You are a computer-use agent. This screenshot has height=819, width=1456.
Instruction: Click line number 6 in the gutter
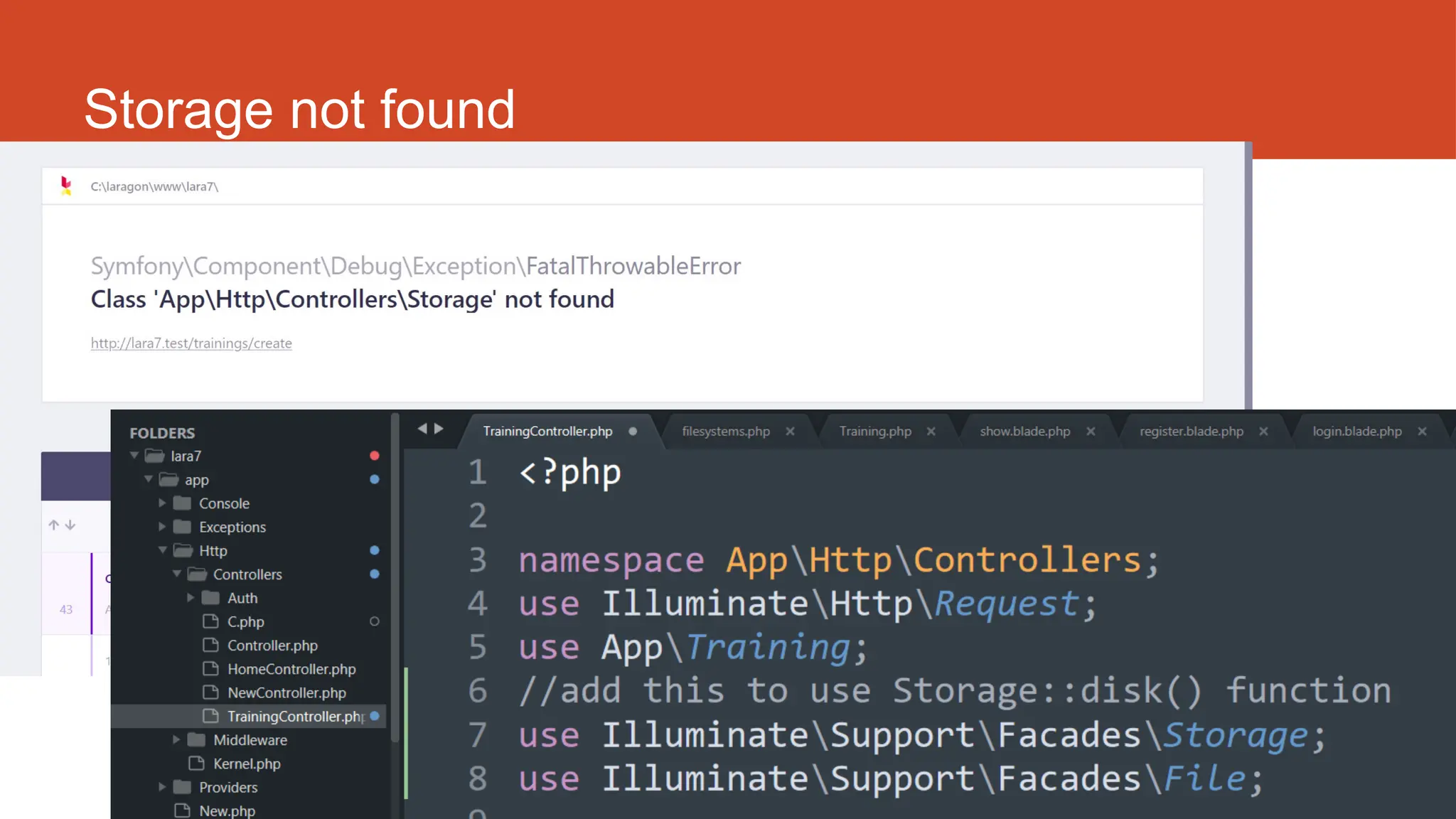pyautogui.click(x=478, y=691)
